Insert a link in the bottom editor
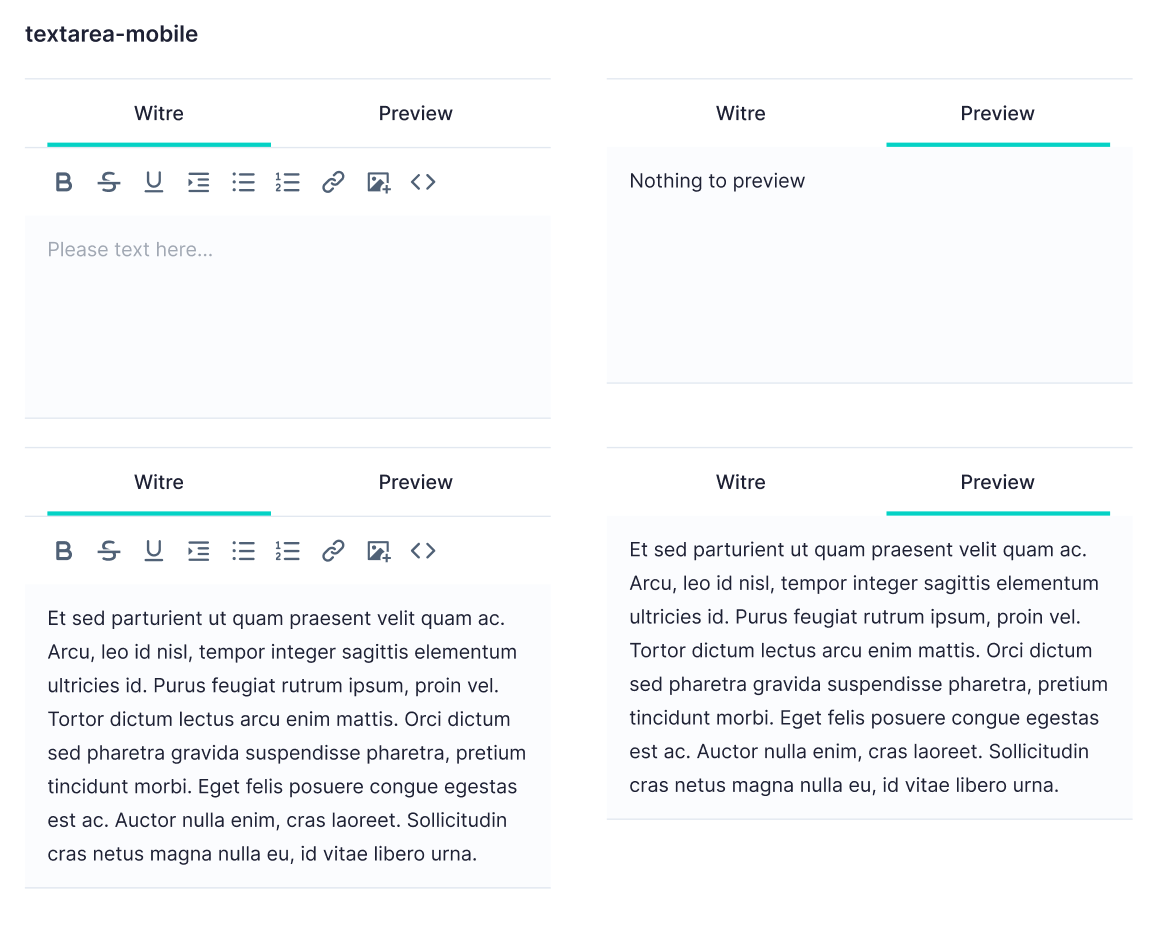This screenshot has height=950, width=1154. (333, 550)
